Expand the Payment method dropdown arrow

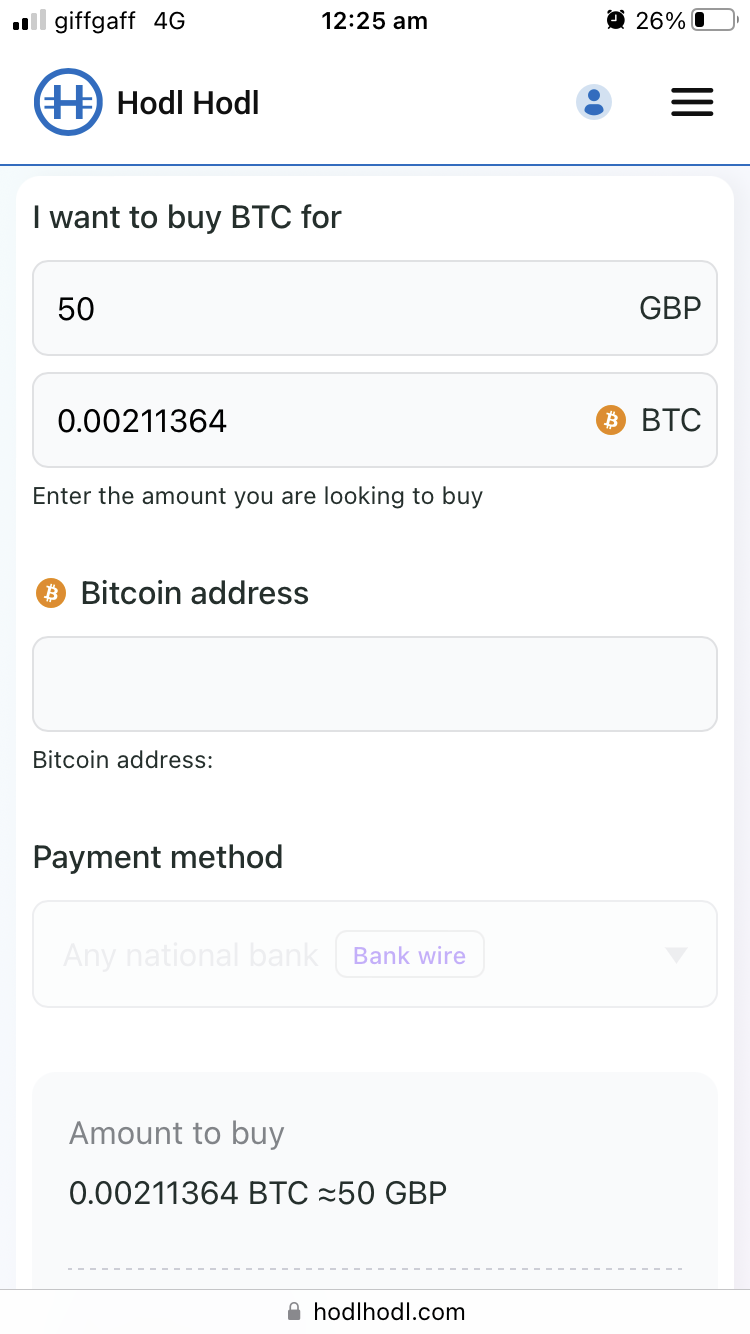click(676, 955)
